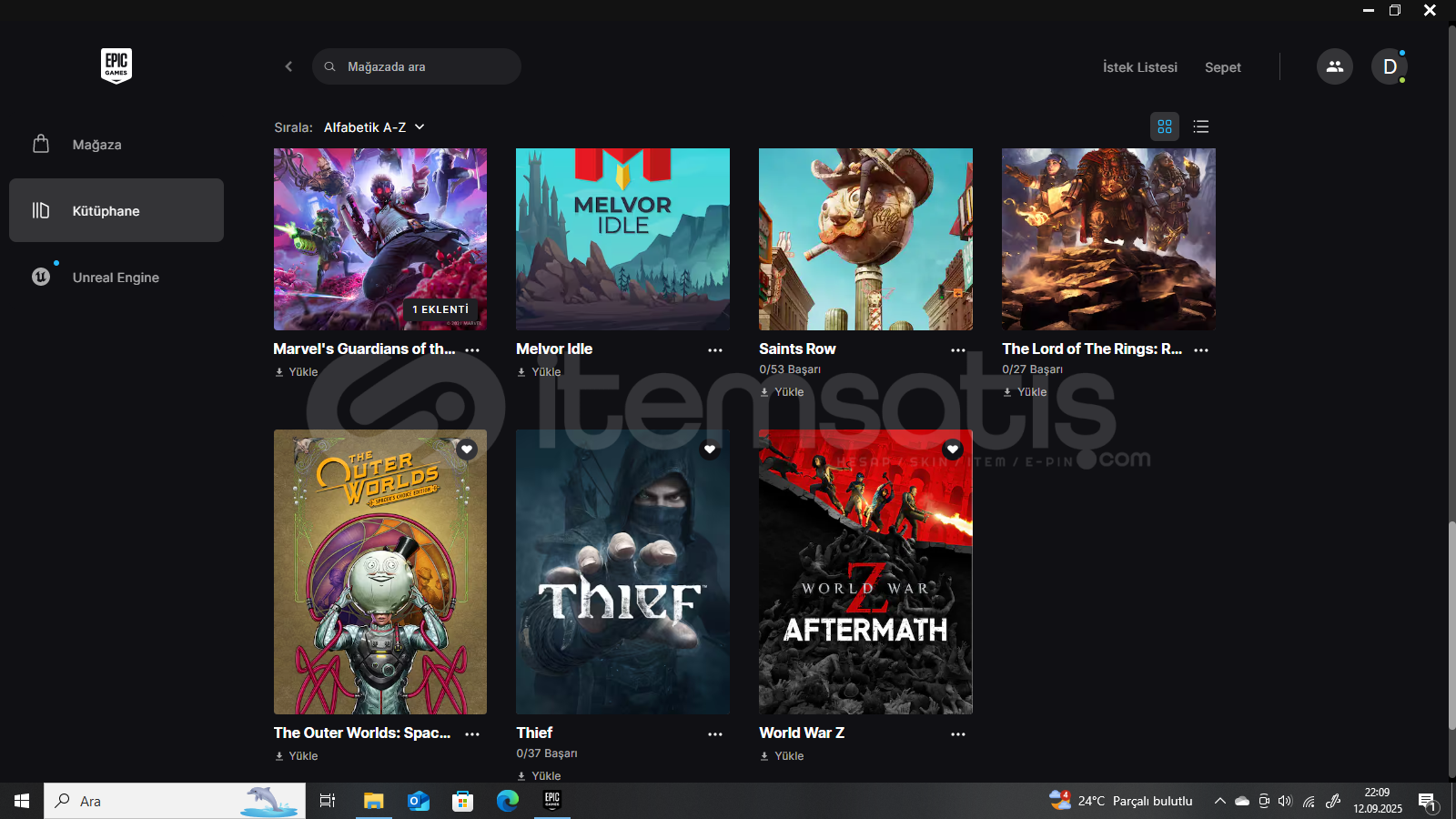Click the Unreal Engine logo icon
The width and height of the screenshot is (1456, 819).
click(x=41, y=277)
